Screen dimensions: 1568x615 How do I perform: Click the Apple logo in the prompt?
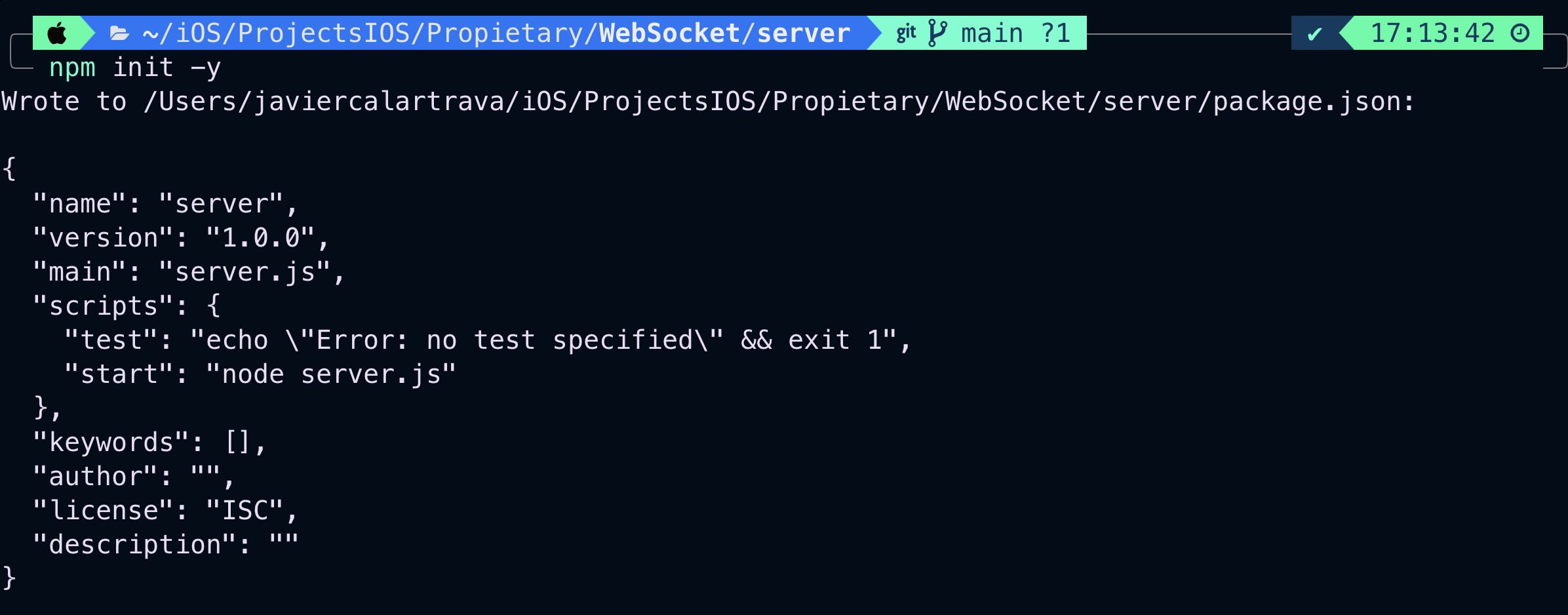click(58, 33)
